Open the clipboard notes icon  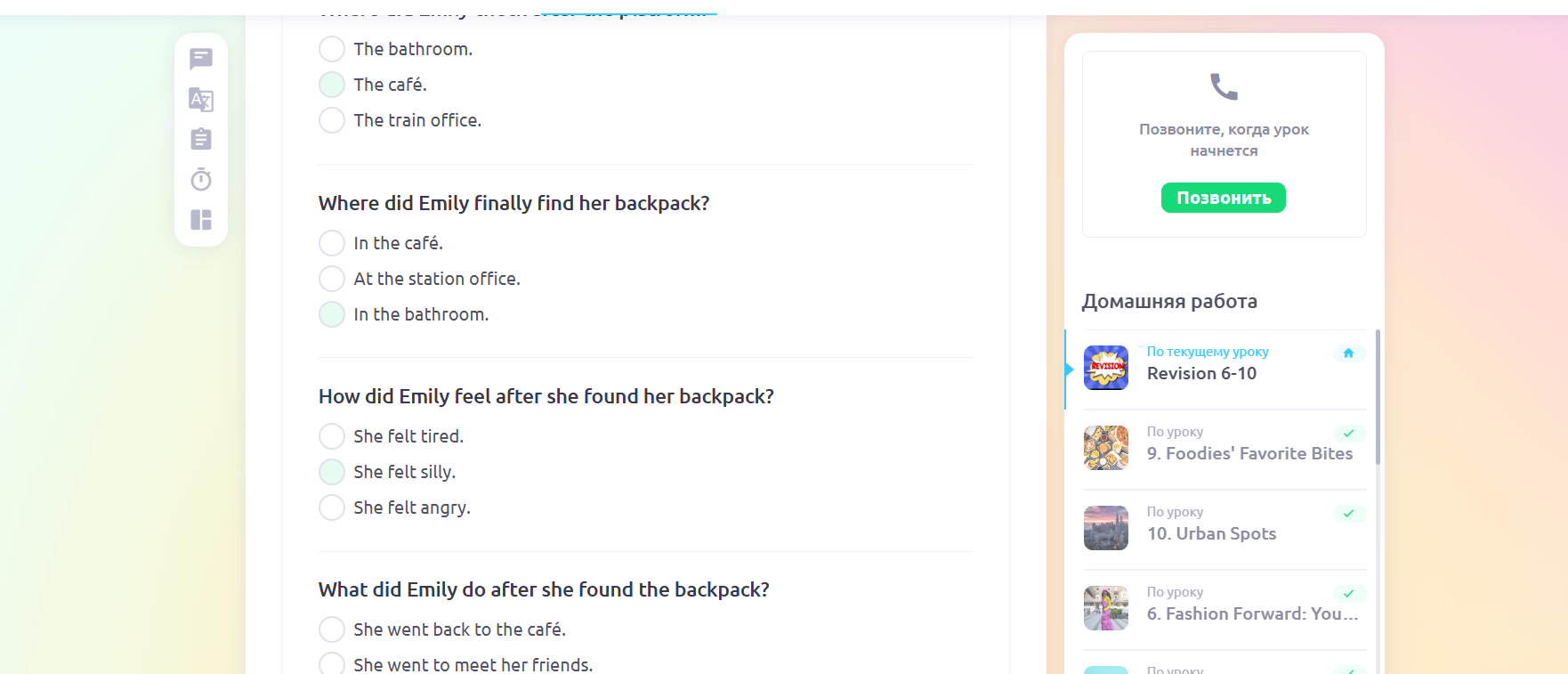coord(201,139)
